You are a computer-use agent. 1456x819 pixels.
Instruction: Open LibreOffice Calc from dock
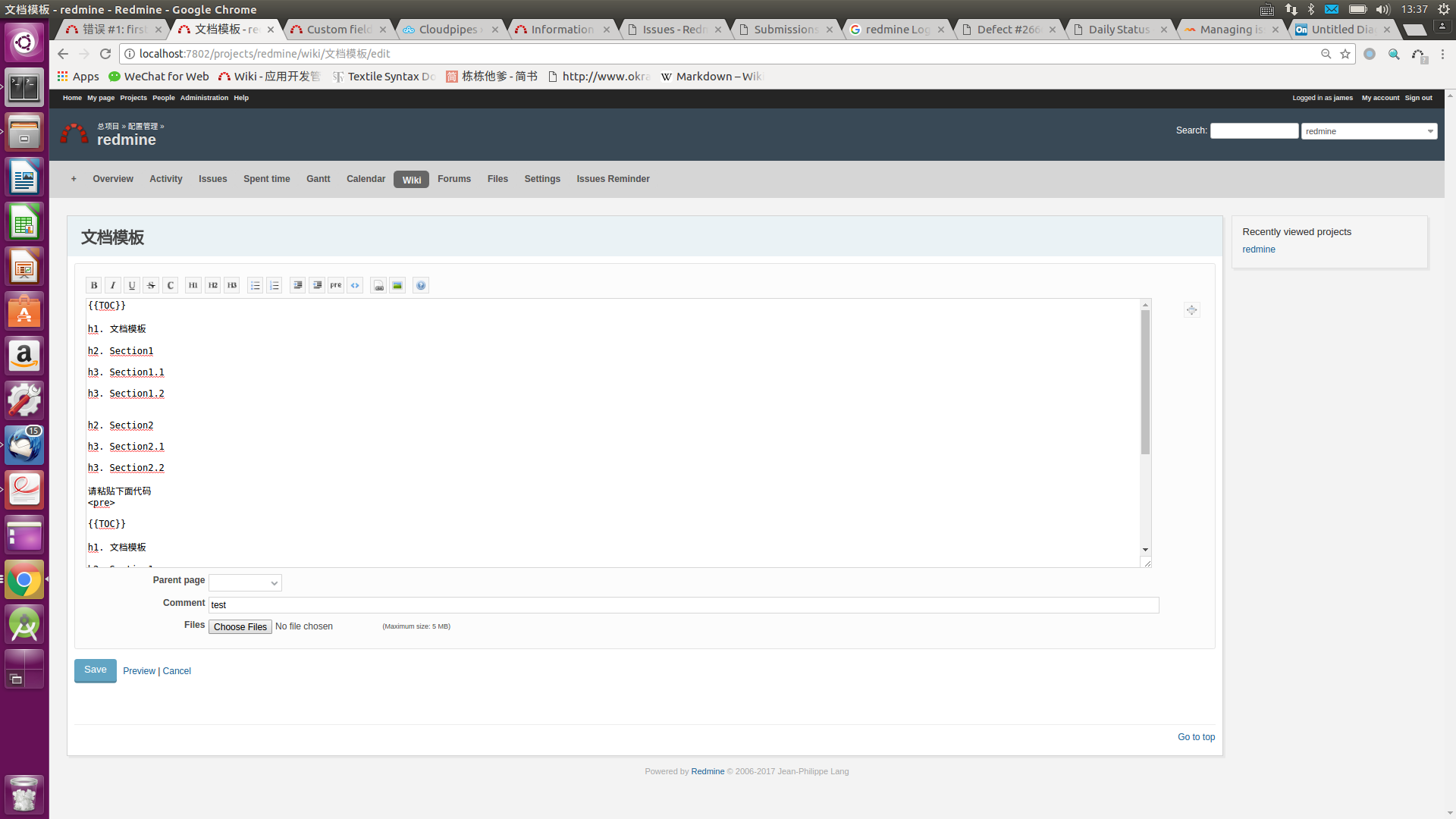pyautogui.click(x=24, y=222)
